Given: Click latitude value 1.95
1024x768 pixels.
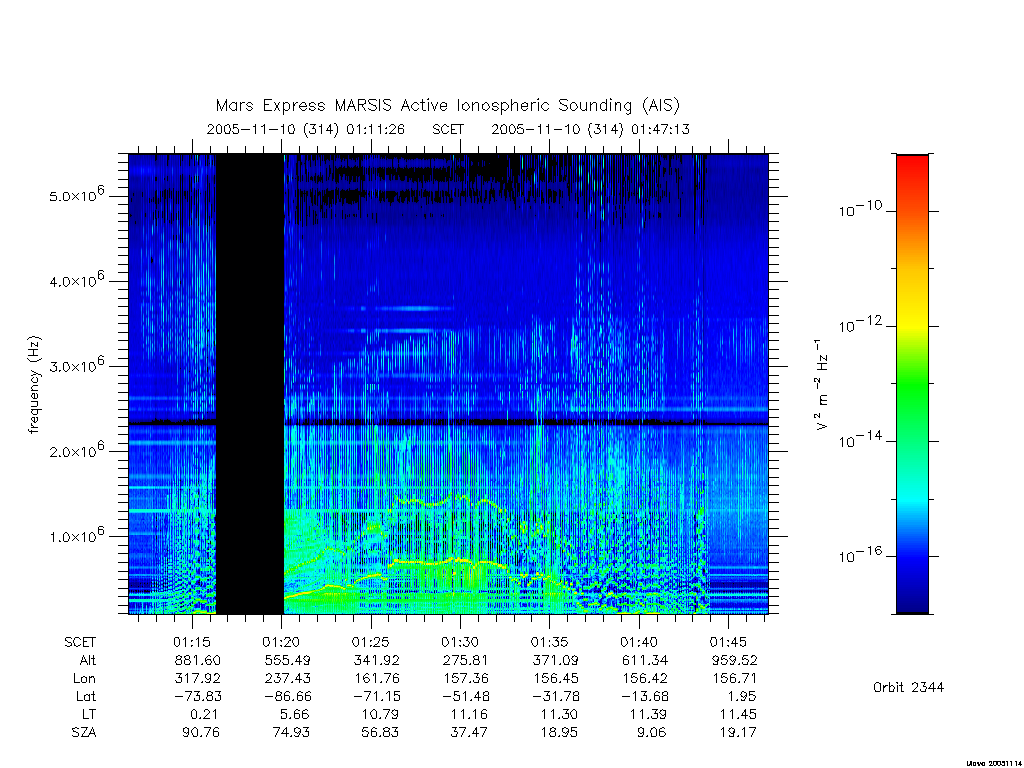Looking at the screenshot, I should tap(743, 696).
